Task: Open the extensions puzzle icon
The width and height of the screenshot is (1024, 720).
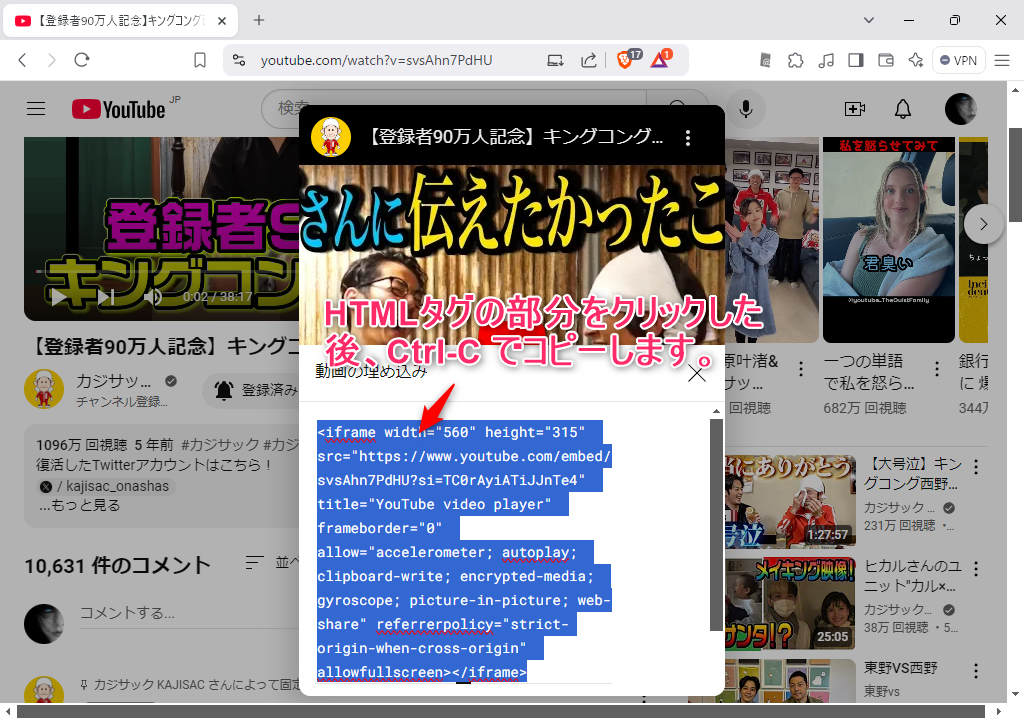Action: click(x=795, y=60)
